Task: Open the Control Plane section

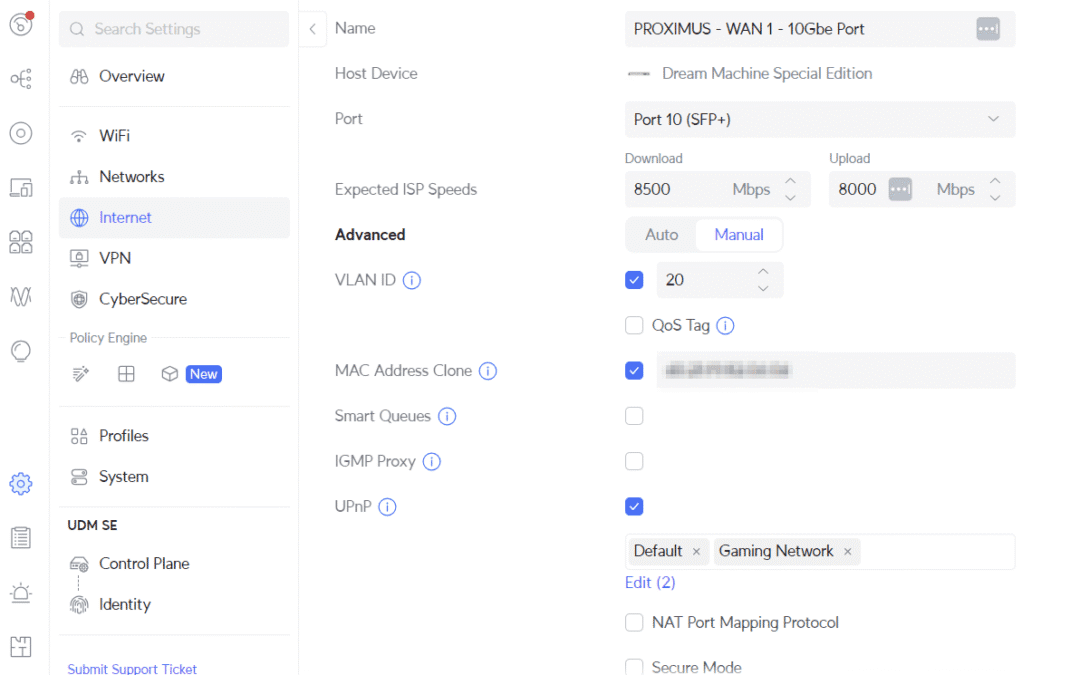Action: (174, 563)
